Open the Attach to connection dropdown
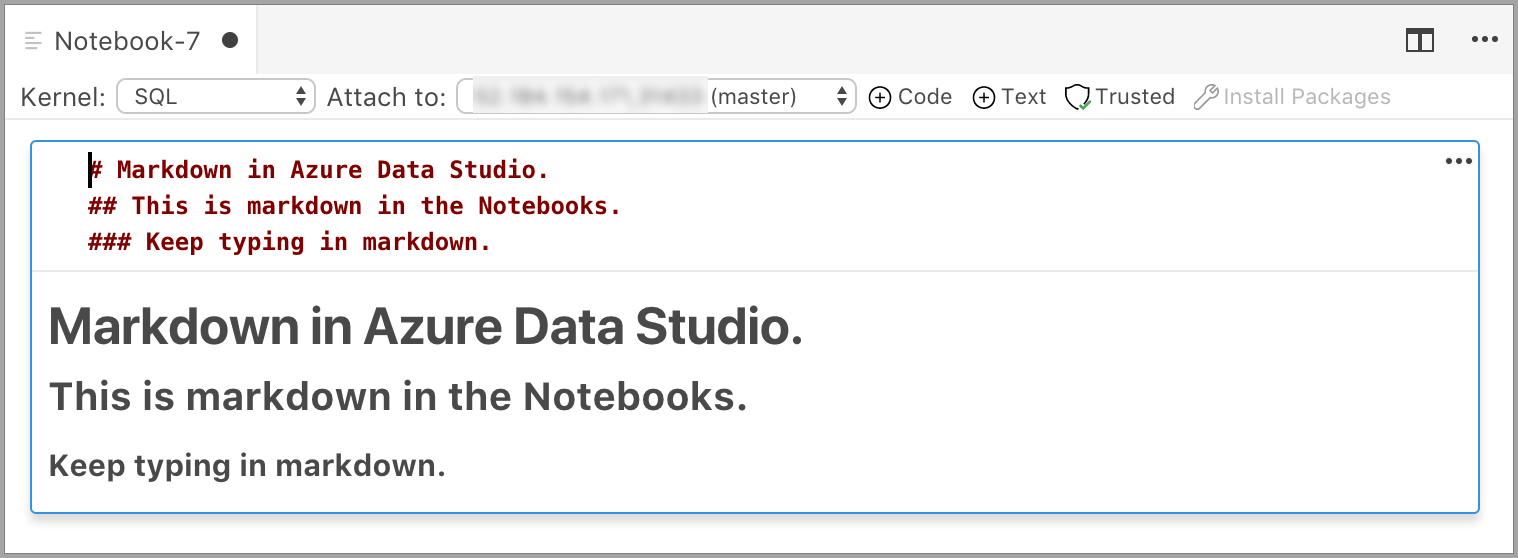 coord(657,97)
